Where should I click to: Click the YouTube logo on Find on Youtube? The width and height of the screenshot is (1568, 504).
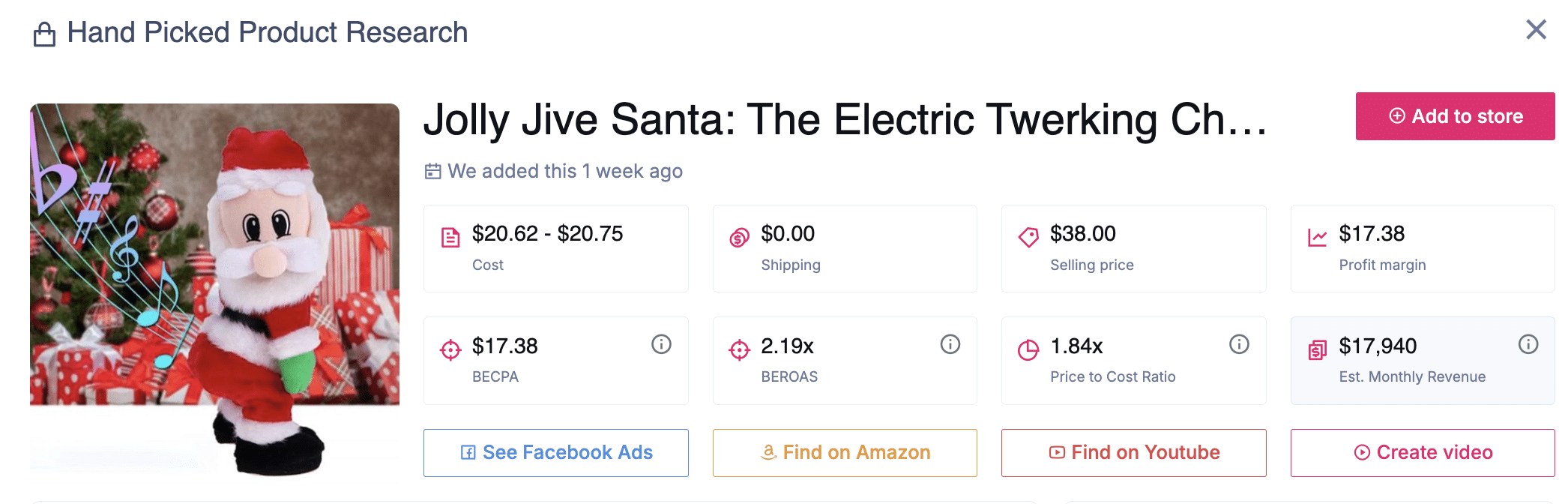(x=1057, y=452)
